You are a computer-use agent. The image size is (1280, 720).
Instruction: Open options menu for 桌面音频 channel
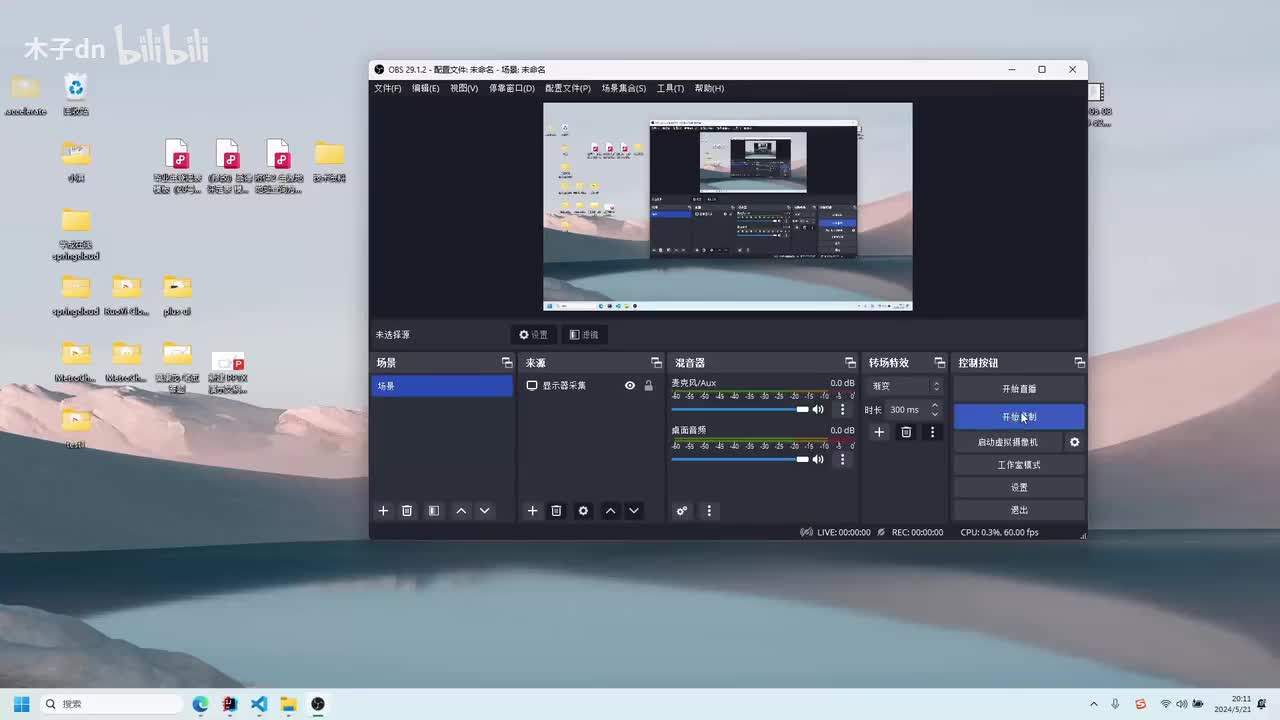[842, 459]
